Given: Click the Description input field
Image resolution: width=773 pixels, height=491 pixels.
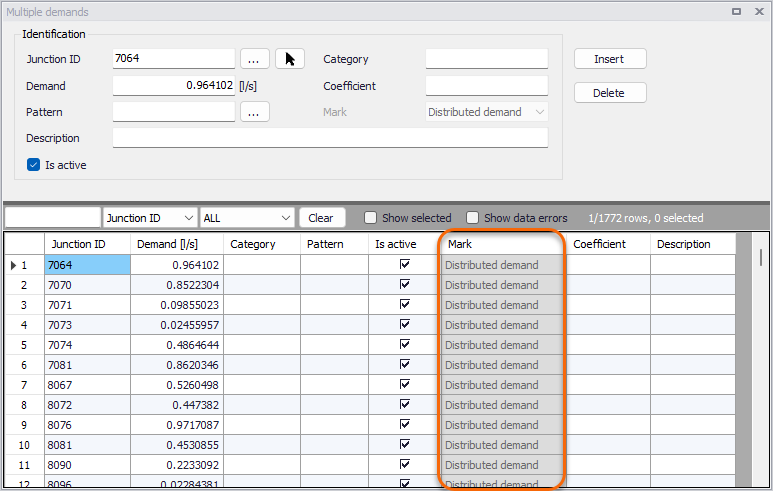Looking at the screenshot, I should pos(330,138).
